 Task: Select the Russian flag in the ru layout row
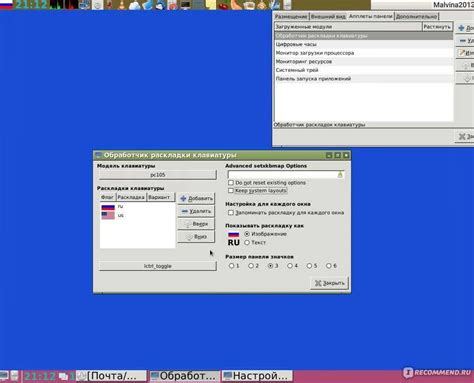(x=108, y=207)
